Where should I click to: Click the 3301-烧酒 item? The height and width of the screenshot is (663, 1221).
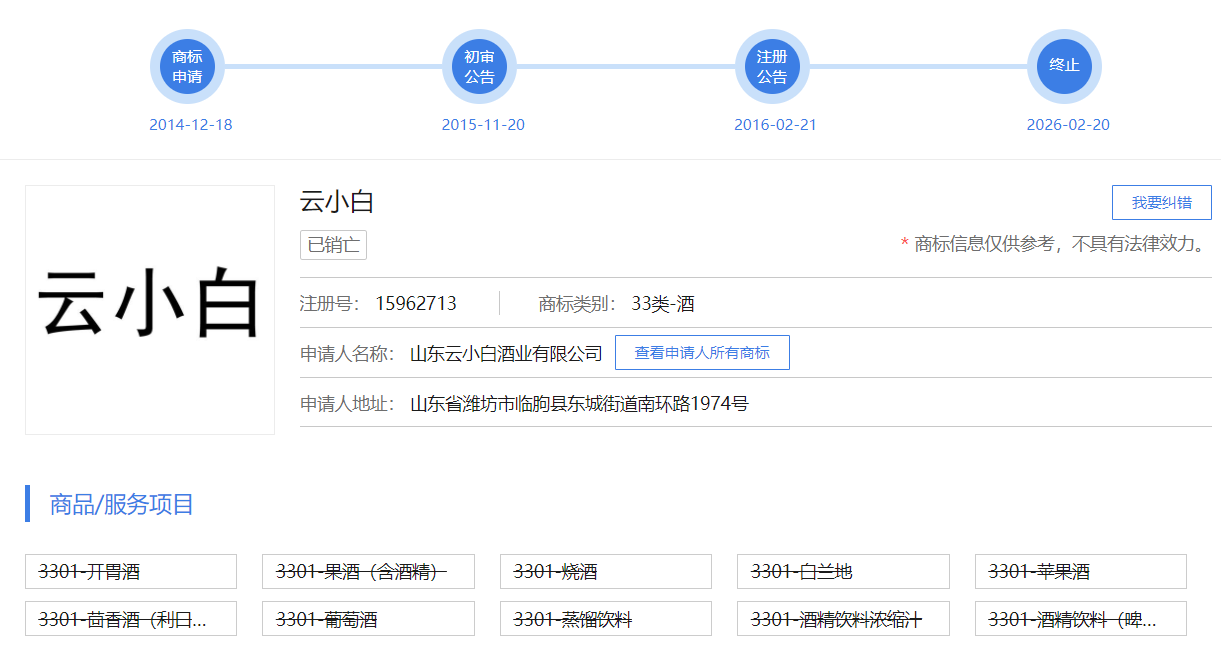(x=606, y=572)
